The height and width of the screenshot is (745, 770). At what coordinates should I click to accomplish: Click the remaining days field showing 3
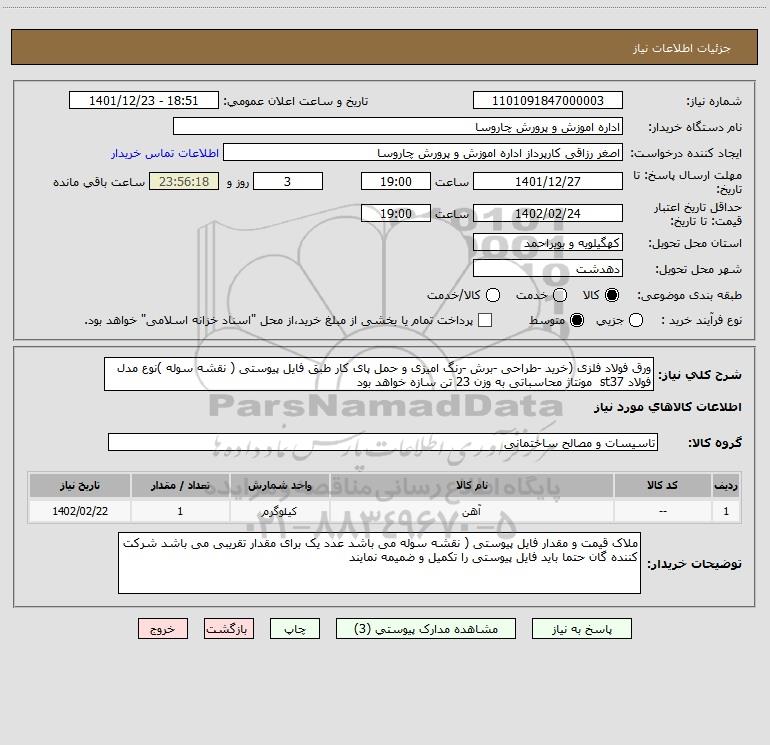[x=288, y=182]
